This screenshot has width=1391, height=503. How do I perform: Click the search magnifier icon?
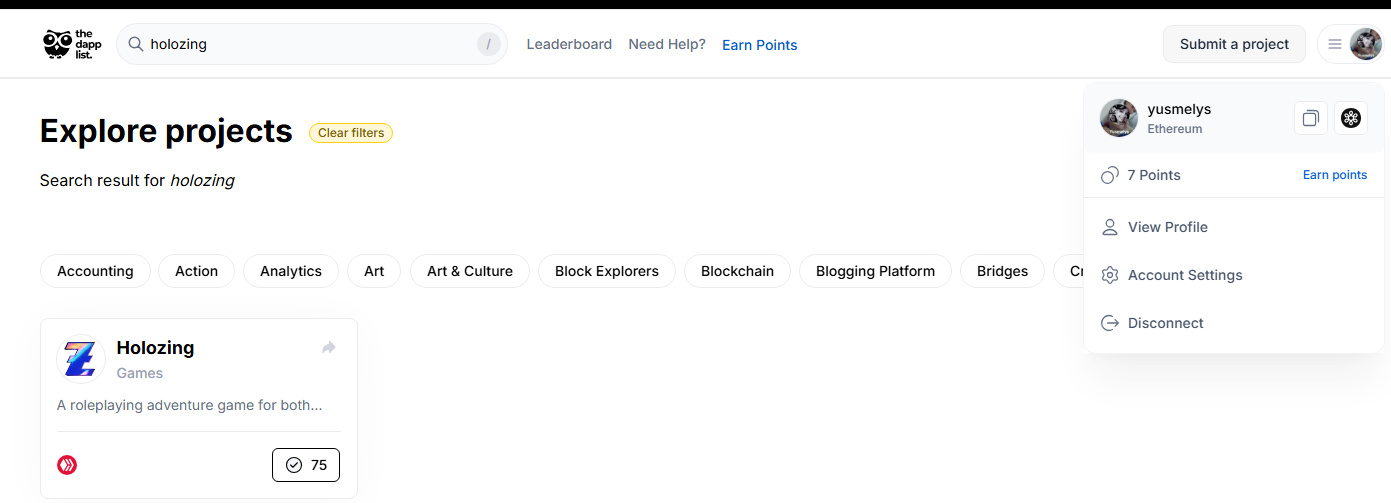coord(136,44)
